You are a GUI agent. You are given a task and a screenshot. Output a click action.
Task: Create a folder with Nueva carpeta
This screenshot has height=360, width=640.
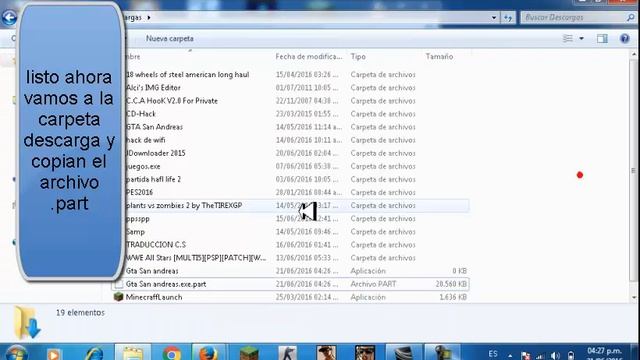(x=170, y=39)
